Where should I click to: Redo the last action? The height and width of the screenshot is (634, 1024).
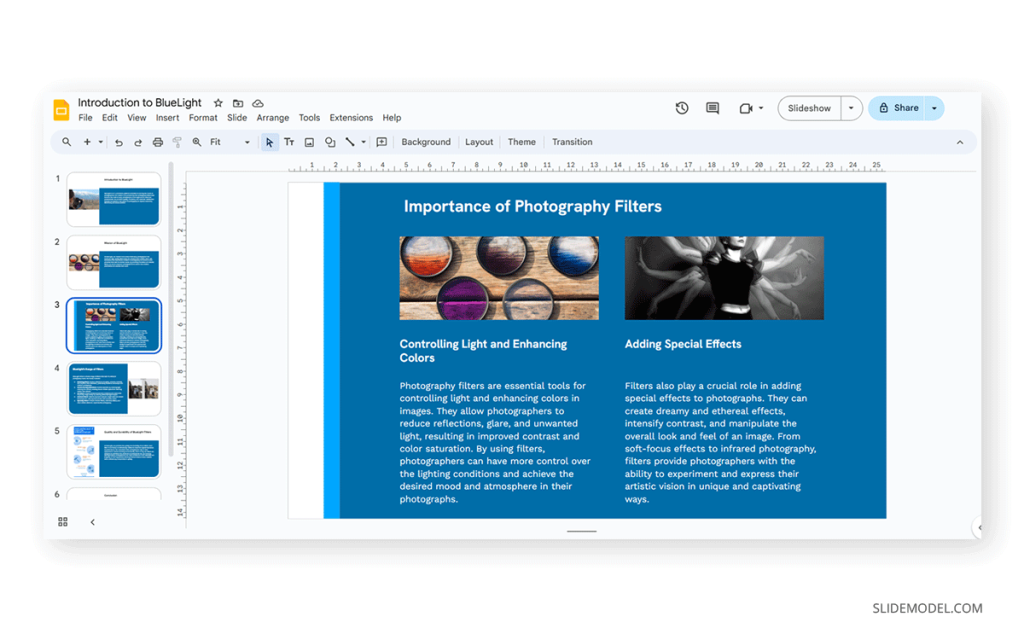click(x=138, y=142)
